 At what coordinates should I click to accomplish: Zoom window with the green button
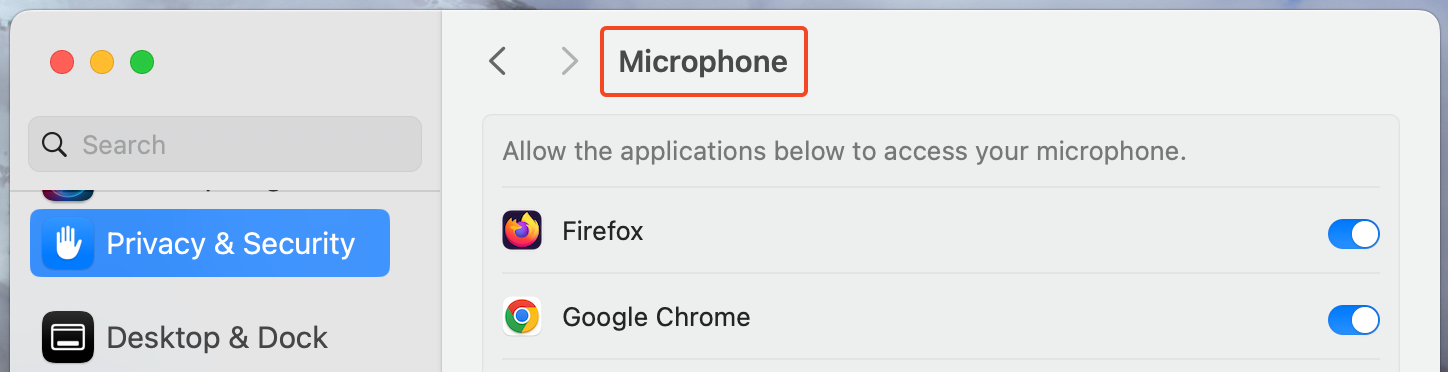tap(142, 62)
